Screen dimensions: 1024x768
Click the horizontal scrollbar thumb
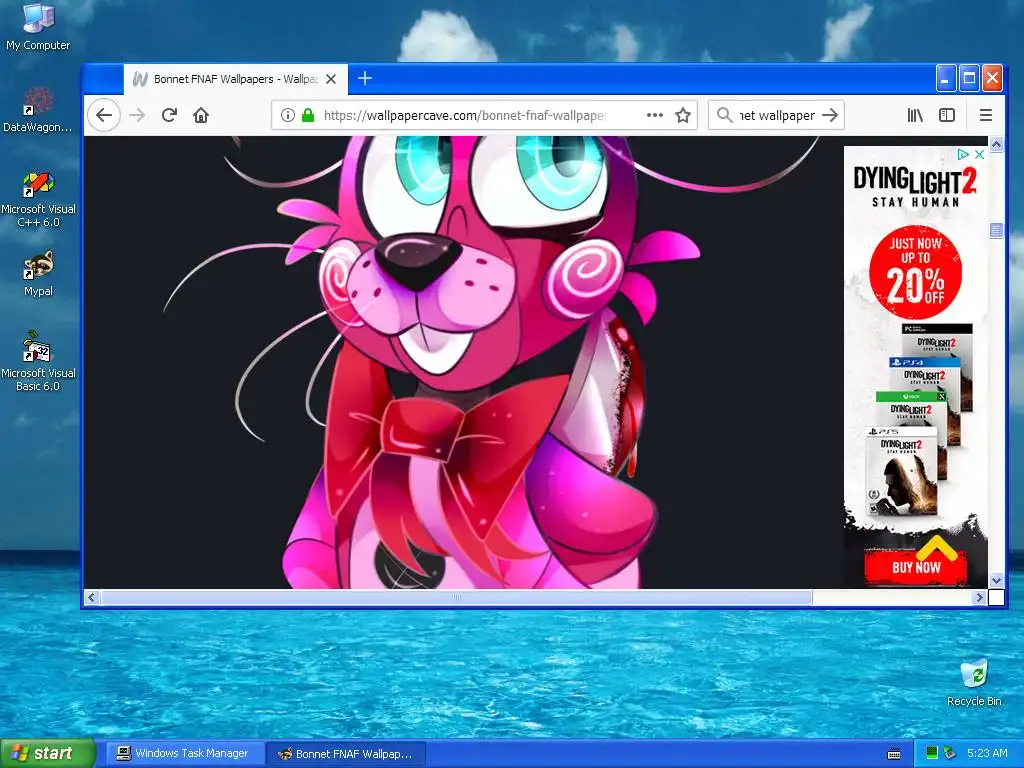(456, 597)
